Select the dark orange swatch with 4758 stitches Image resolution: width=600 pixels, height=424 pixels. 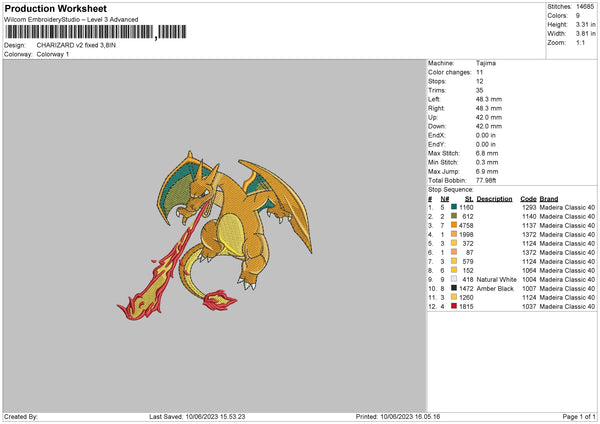(455, 225)
